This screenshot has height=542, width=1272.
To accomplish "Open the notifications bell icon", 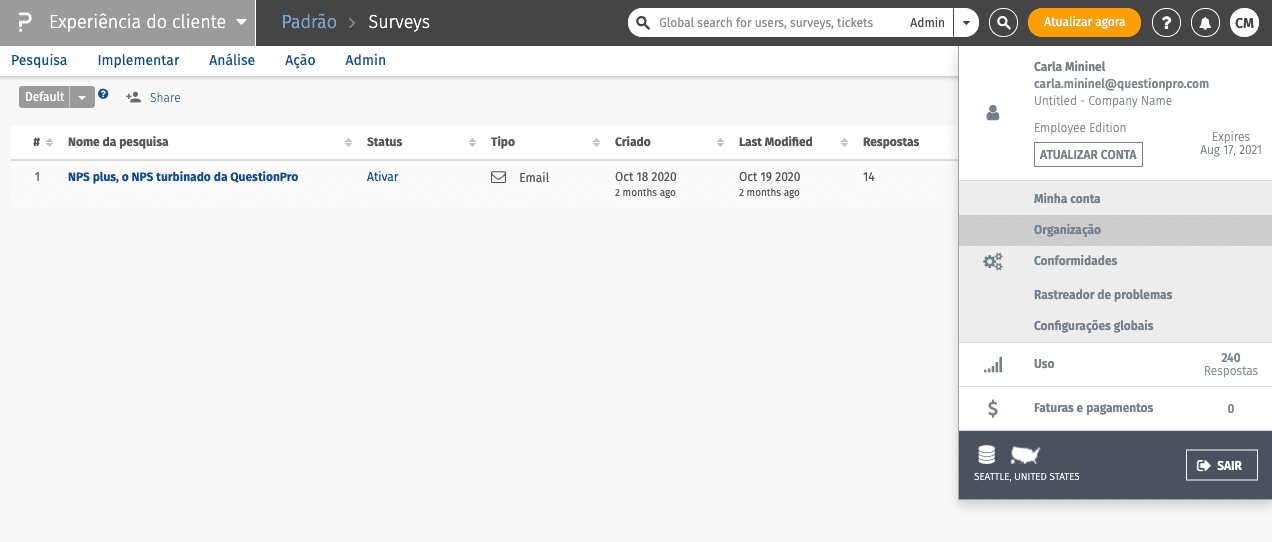I will click(1206, 22).
